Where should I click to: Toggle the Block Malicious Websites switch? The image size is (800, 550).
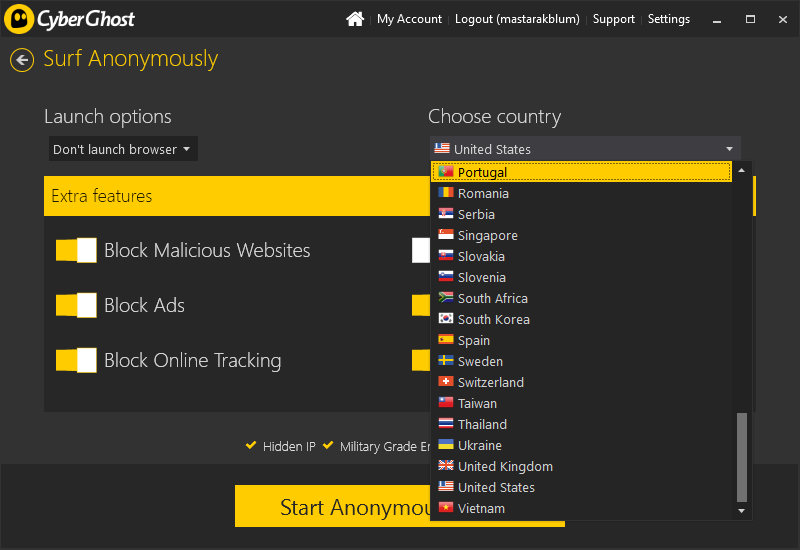pyautogui.click(x=76, y=251)
